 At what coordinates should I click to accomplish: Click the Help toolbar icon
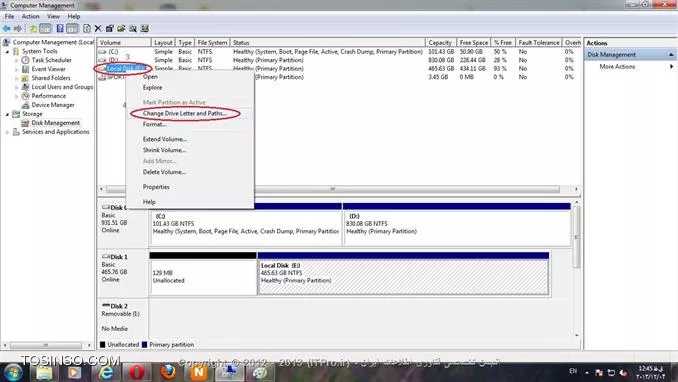pos(60,29)
